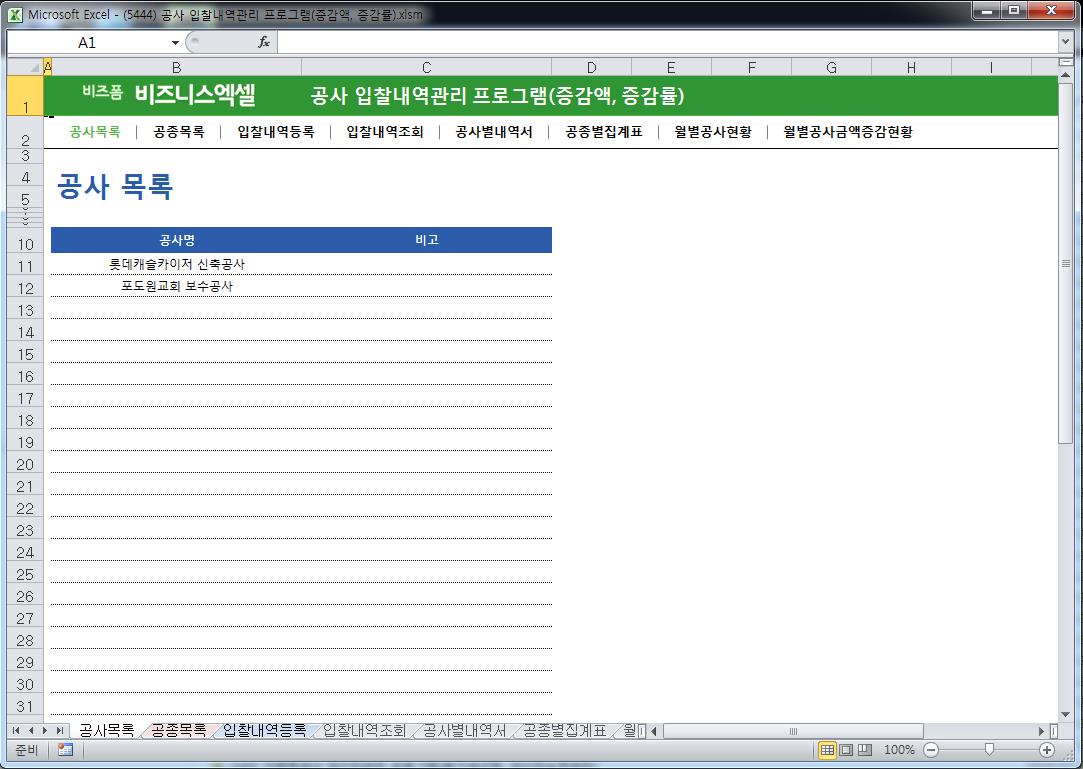Image resolution: width=1083 pixels, height=769 pixels.
Task: Click the macro recording icon in status bar
Action: coord(66,750)
